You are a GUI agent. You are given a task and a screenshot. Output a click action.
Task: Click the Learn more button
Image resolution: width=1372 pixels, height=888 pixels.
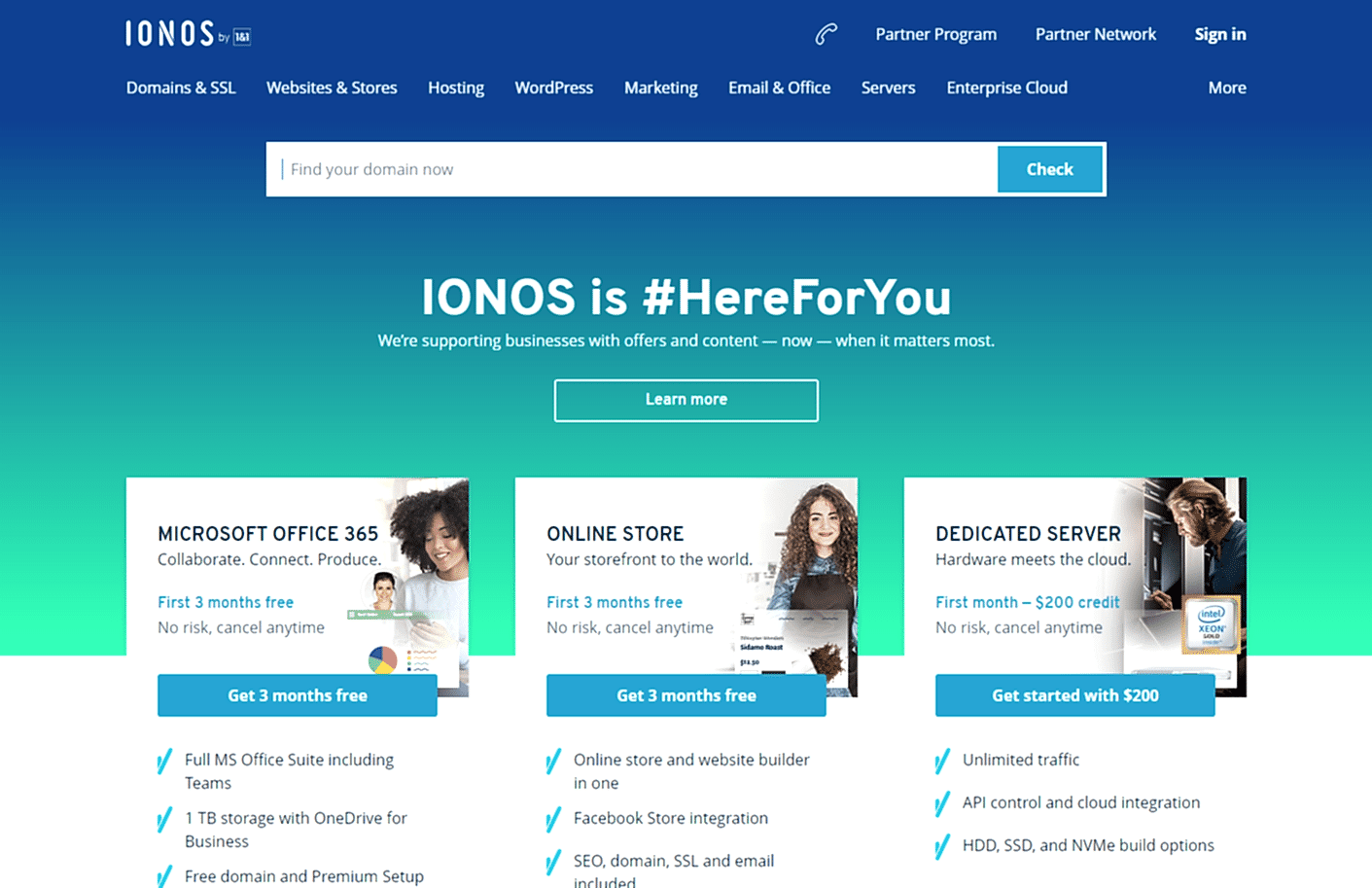pyautogui.click(x=686, y=400)
